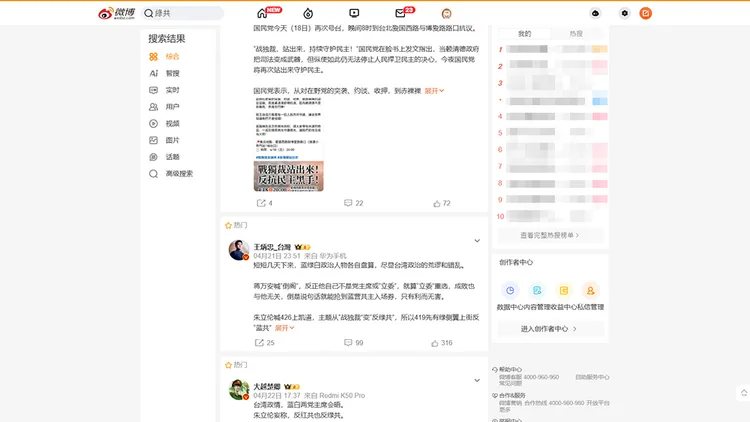750x422 pixels.
Task: Open the settings gear icon
Action: pyautogui.click(x=624, y=13)
